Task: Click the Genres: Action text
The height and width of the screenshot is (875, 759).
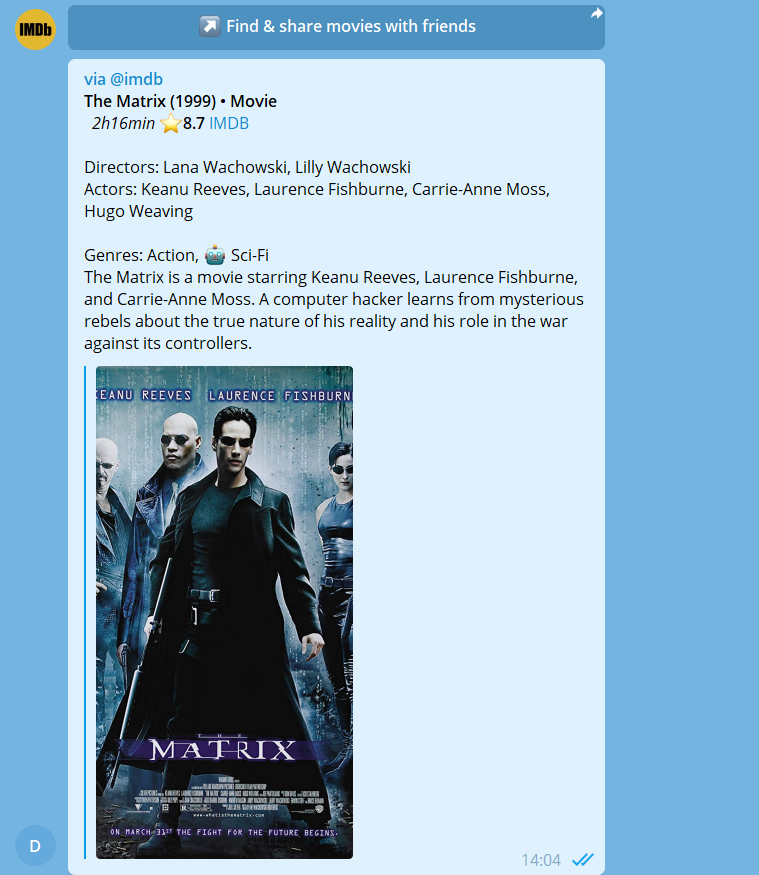Action: click(x=141, y=255)
